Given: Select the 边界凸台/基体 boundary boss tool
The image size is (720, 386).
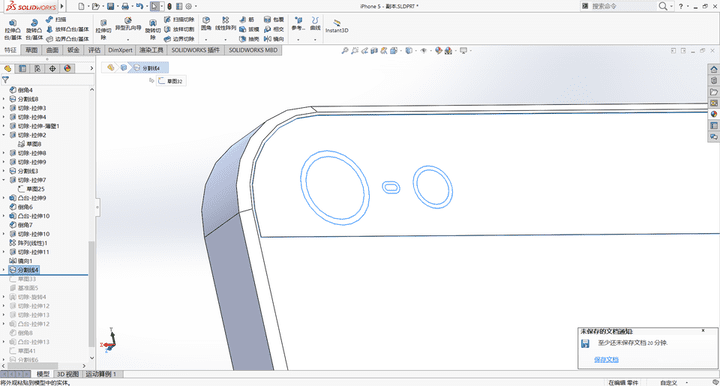Looking at the screenshot, I should pyautogui.click(x=68, y=39).
